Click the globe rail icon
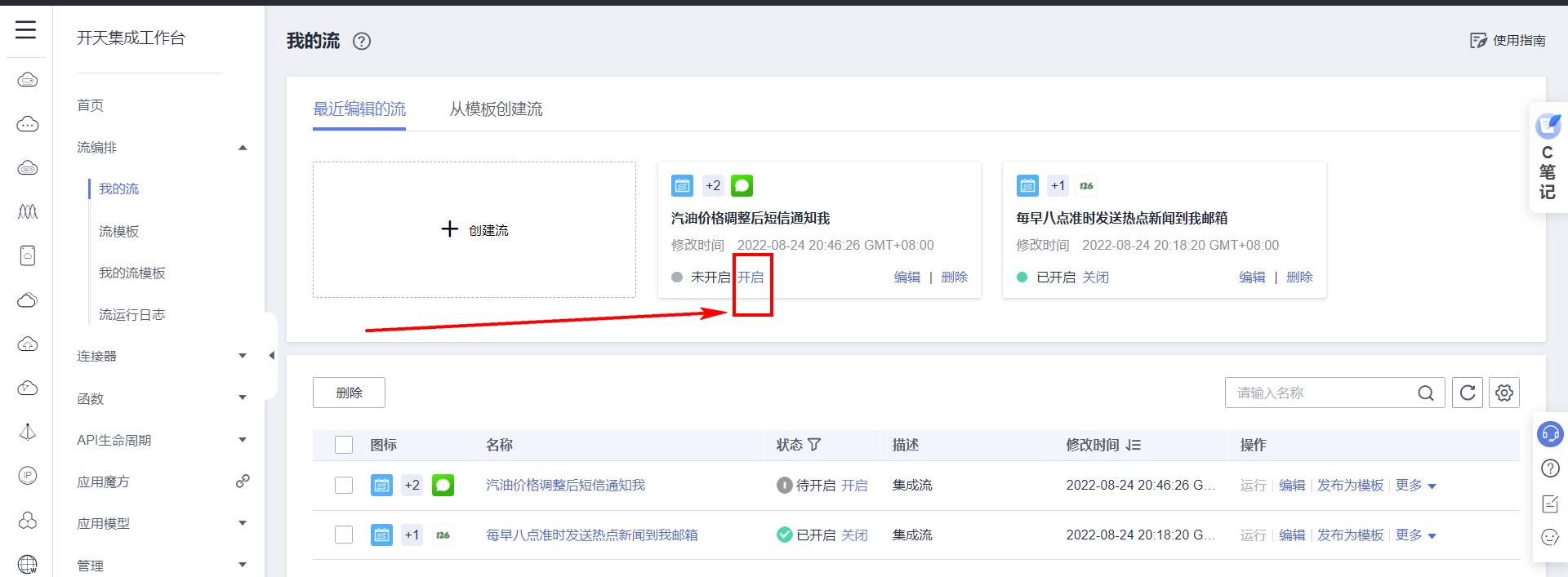The image size is (1568, 577). [x=28, y=564]
